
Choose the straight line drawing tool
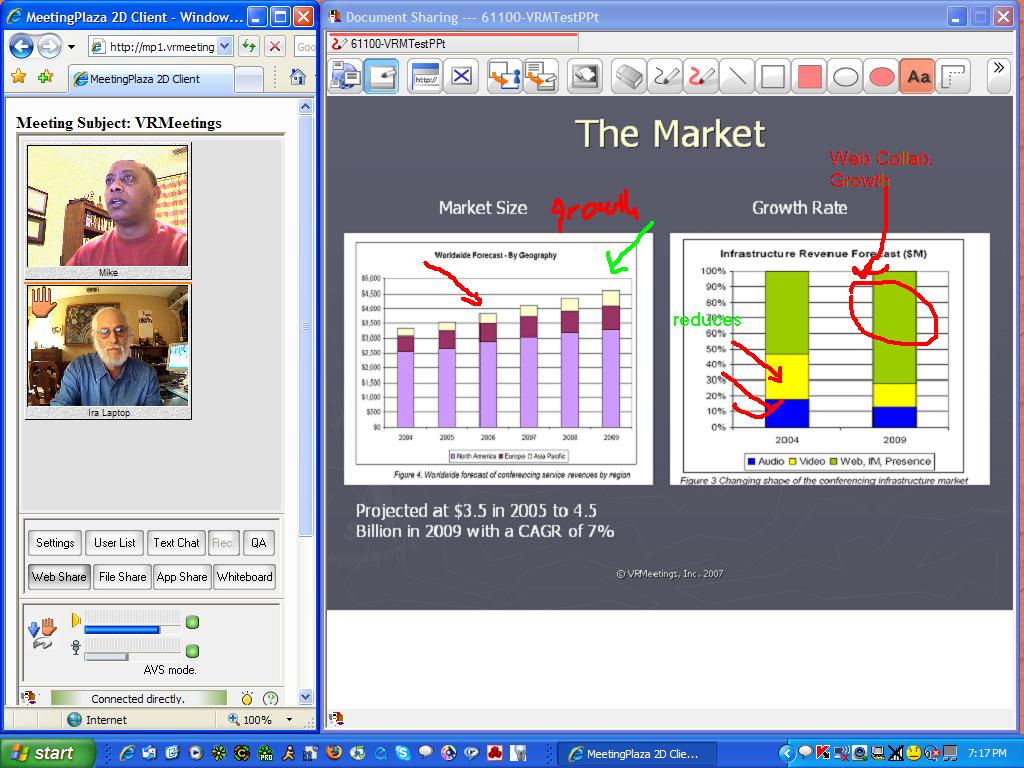tap(737, 77)
